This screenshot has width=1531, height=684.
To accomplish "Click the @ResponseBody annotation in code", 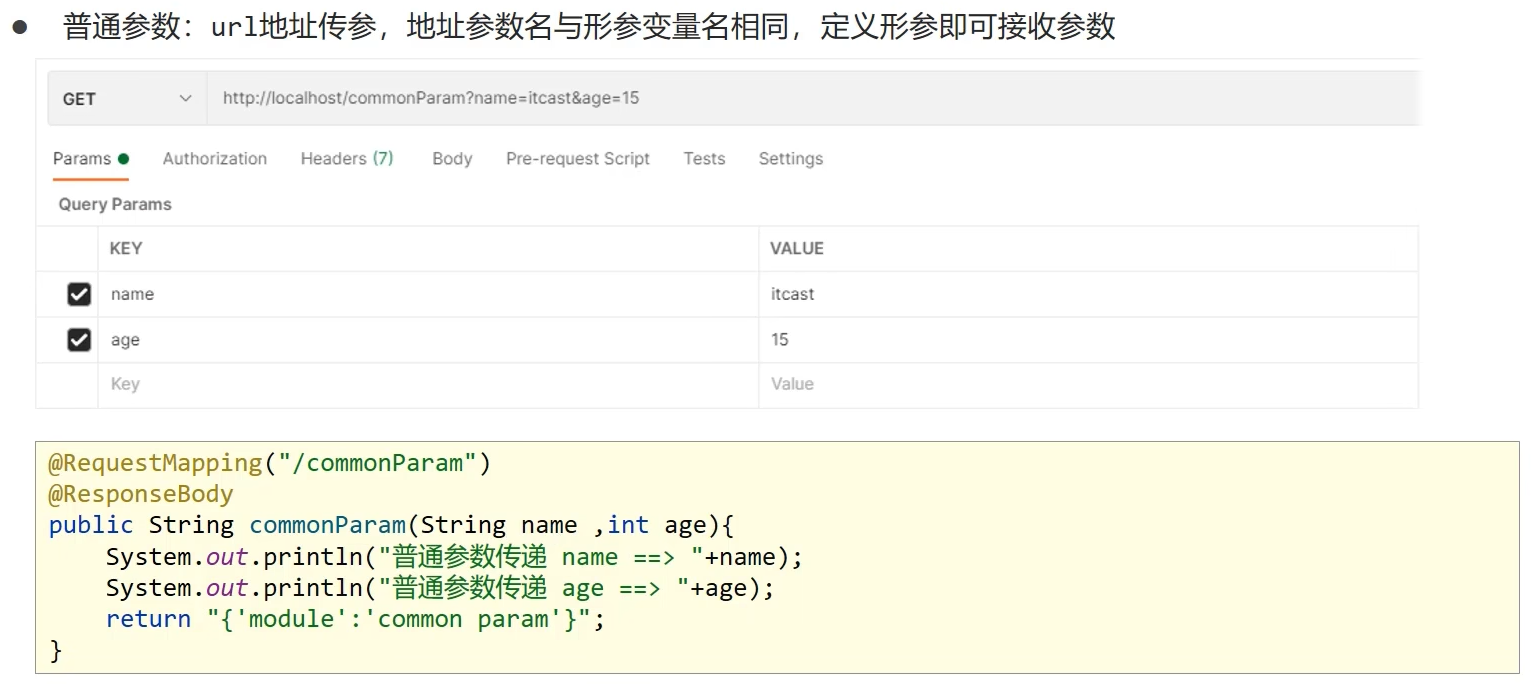I will click(x=141, y=494).
